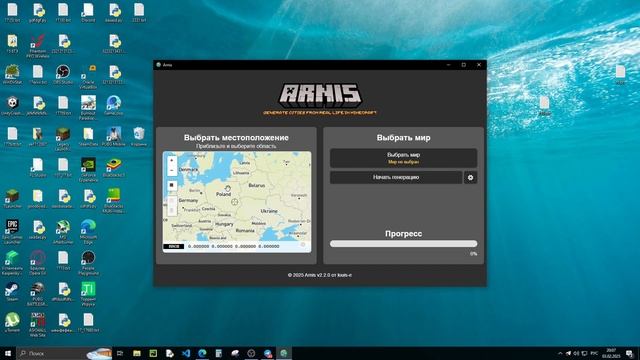The image size is (640, 360).
Task: Show hidden system tray icons
Action: click(560, 353)
